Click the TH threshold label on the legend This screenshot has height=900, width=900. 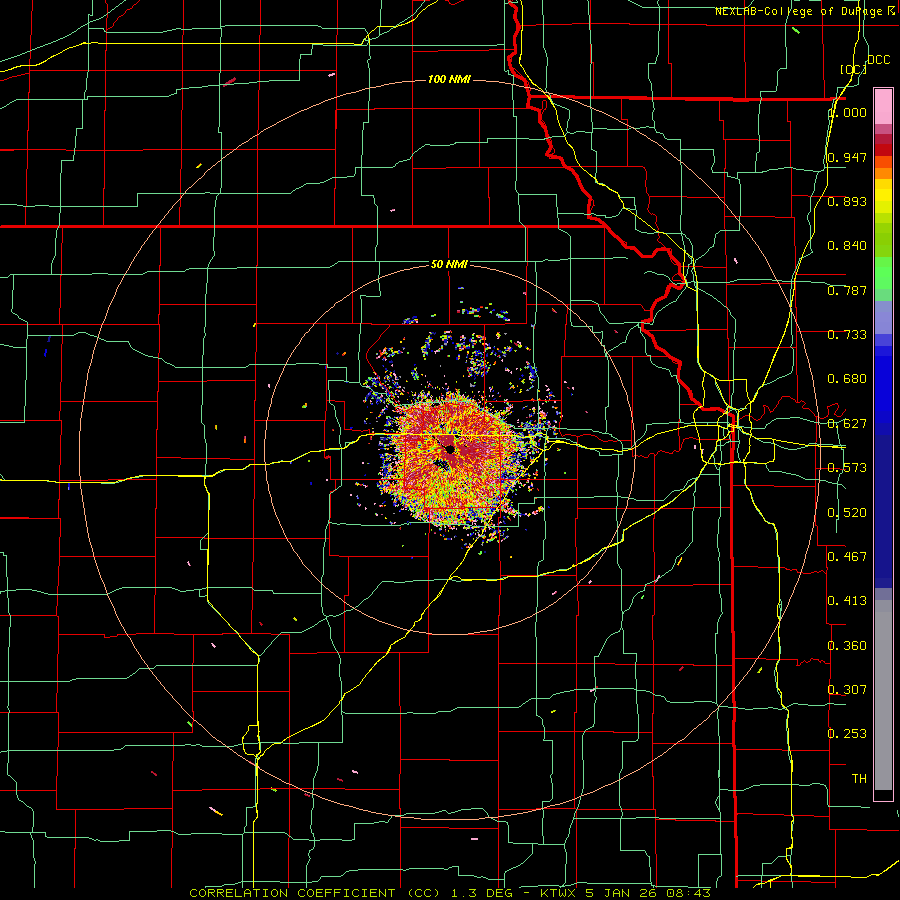point(859,779)
